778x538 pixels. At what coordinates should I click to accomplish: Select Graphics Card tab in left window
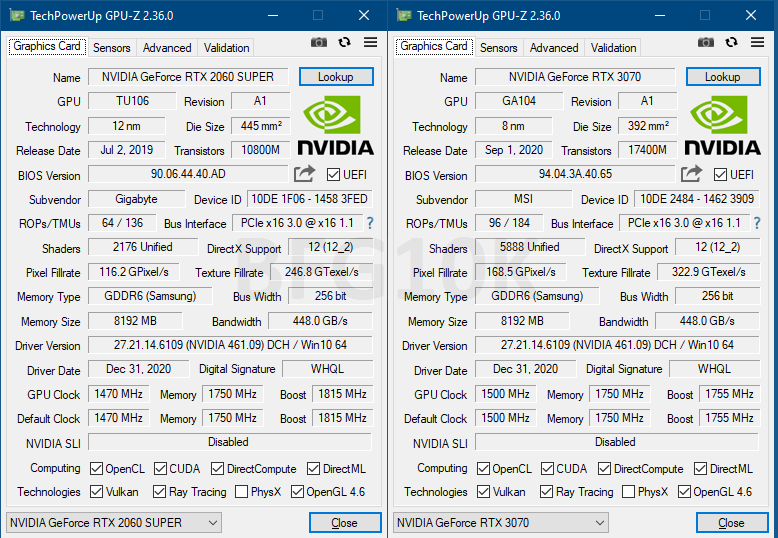click(x=47, y=46)
